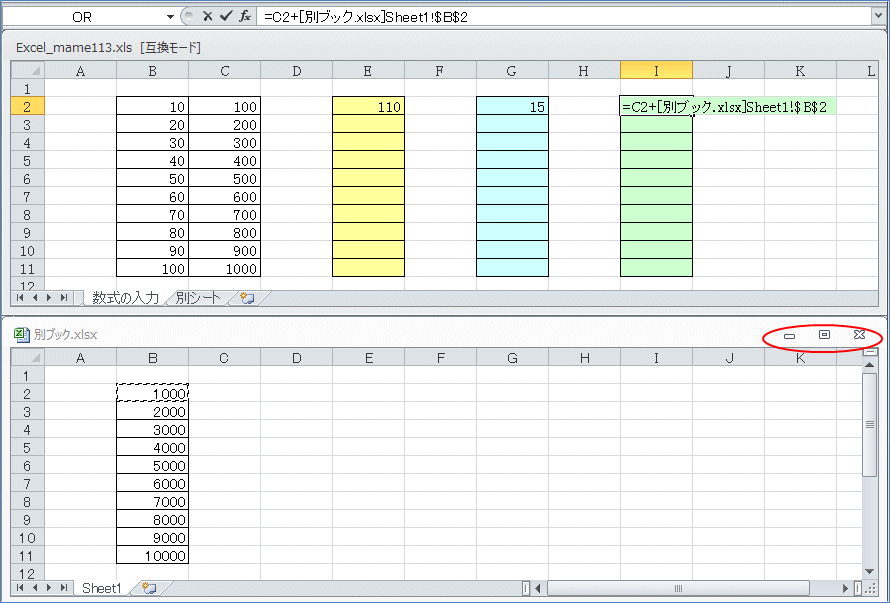Open Insert Function via the fx icon
The width and height of the screenshot is (890, 603).
[244, 17]
